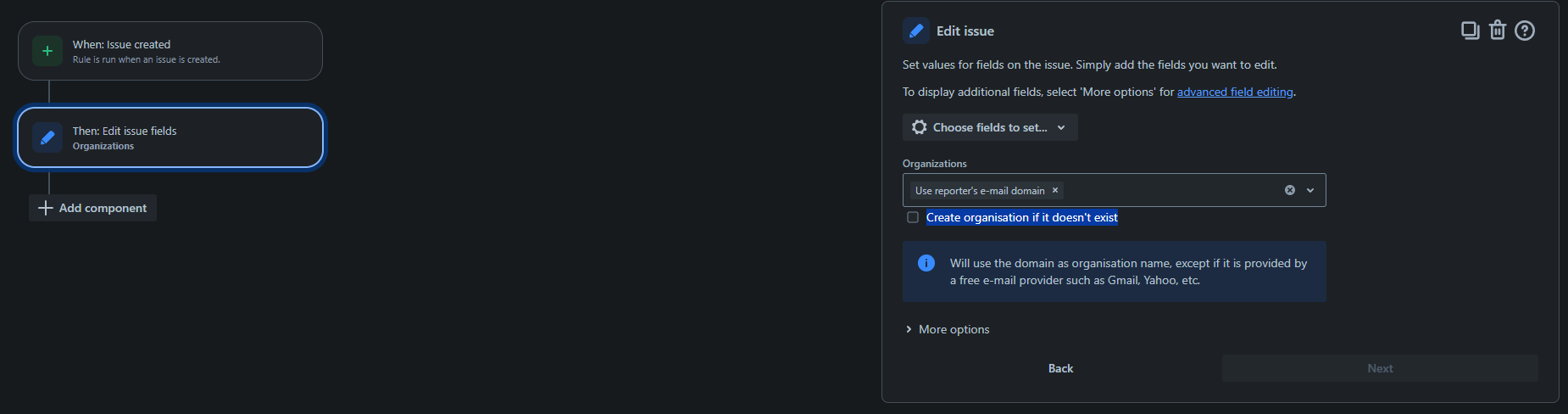Click pencil icon in Edit issue fields step
Viewport: 1568px width, 414px height.
47,137
